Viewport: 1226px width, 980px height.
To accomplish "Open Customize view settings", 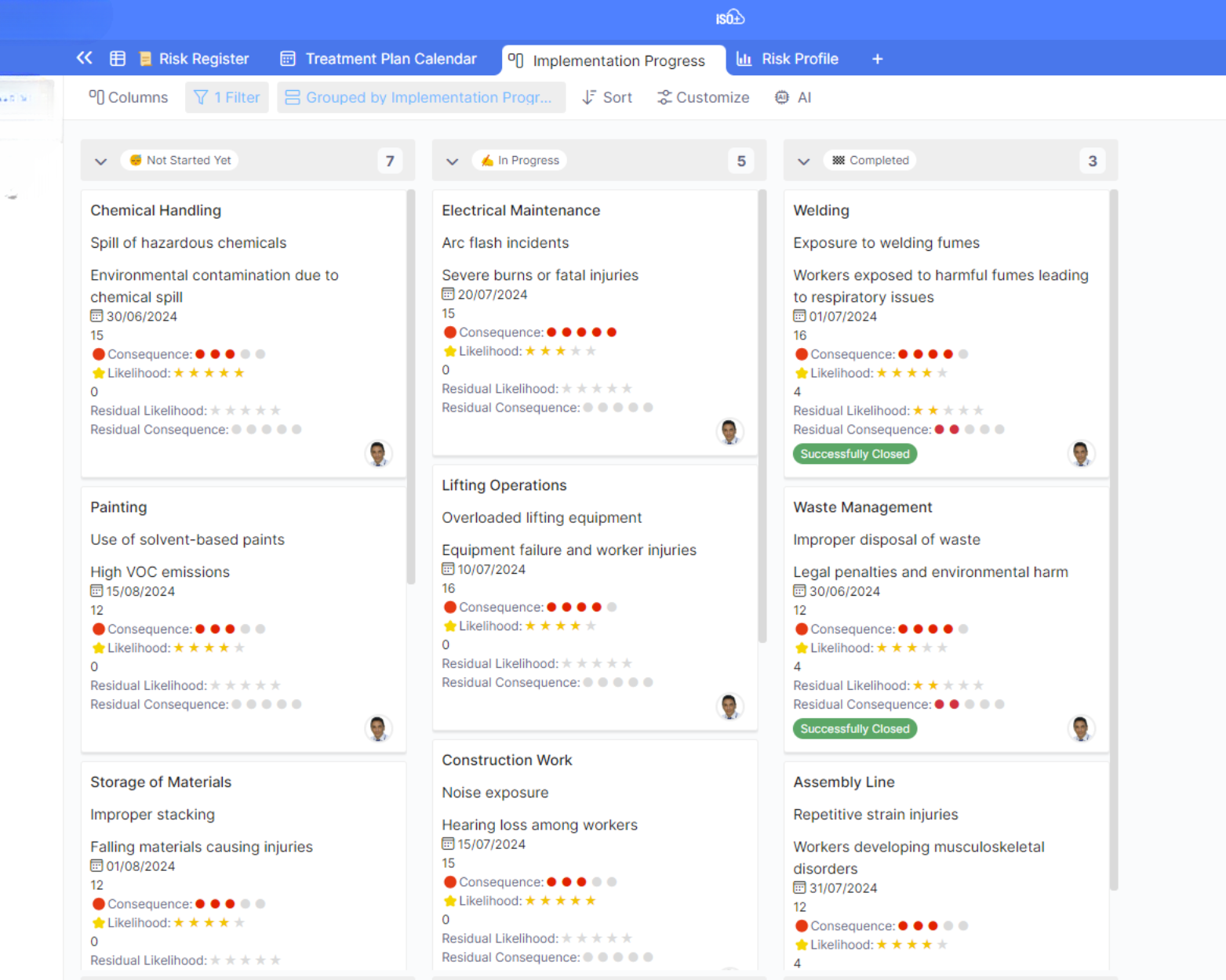I will pyautogui.click(x=703, y=97).
